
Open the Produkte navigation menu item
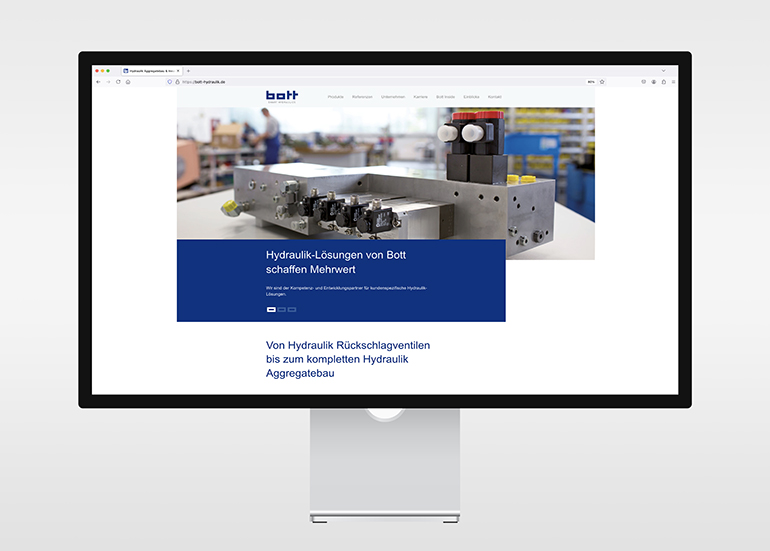click(x=336, y=97)
